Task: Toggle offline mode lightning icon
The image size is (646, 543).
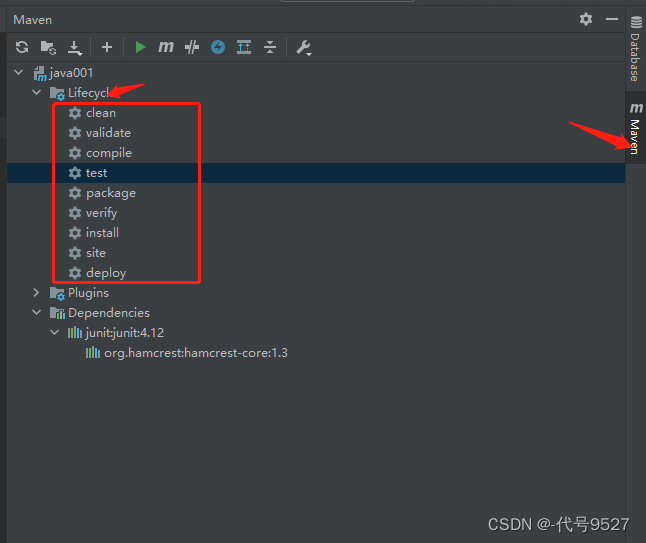Action: [218, 47]
